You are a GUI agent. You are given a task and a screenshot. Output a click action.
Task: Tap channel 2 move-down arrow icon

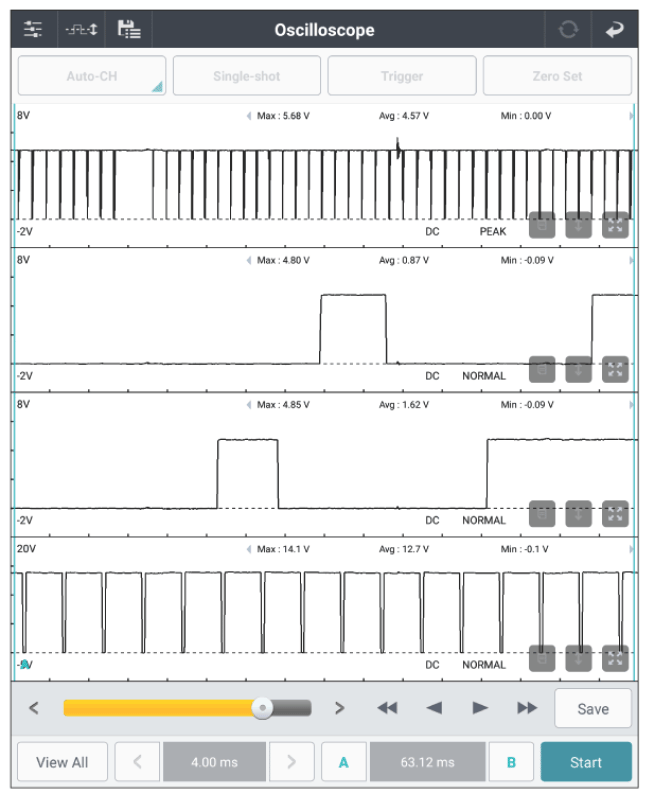point(579,369)
